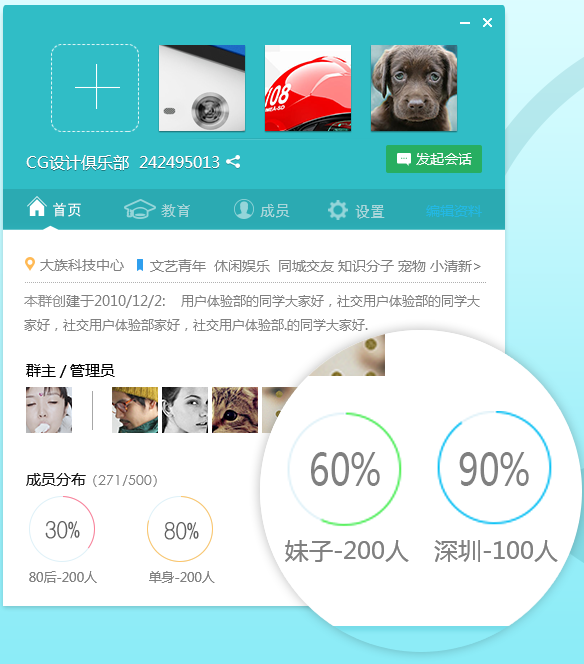
Task: Open the puppy photo thumbnail
Action: (x=414, y=88)
